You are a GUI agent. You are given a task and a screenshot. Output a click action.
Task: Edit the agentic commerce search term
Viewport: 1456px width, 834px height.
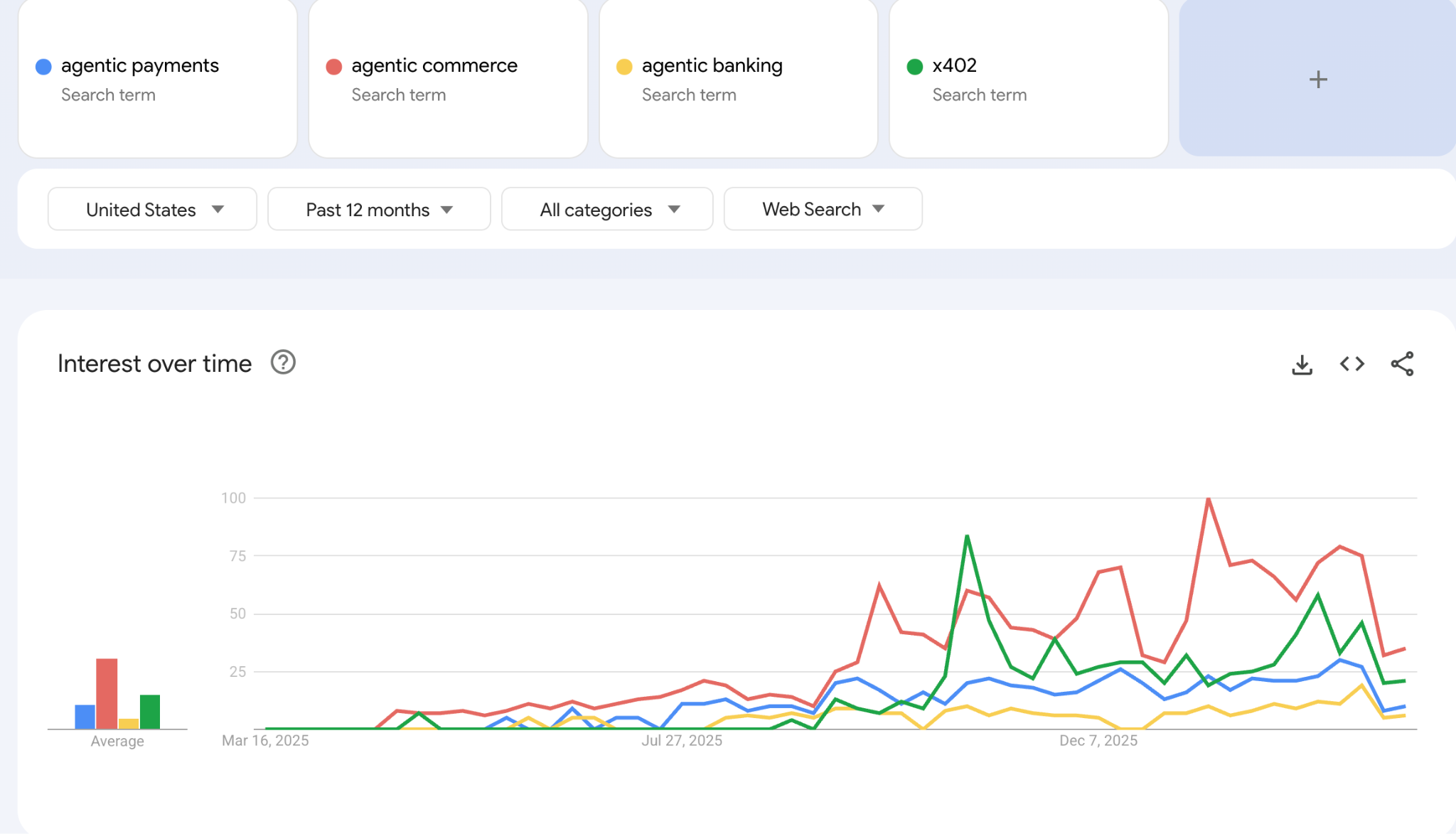tap(434, 66)
